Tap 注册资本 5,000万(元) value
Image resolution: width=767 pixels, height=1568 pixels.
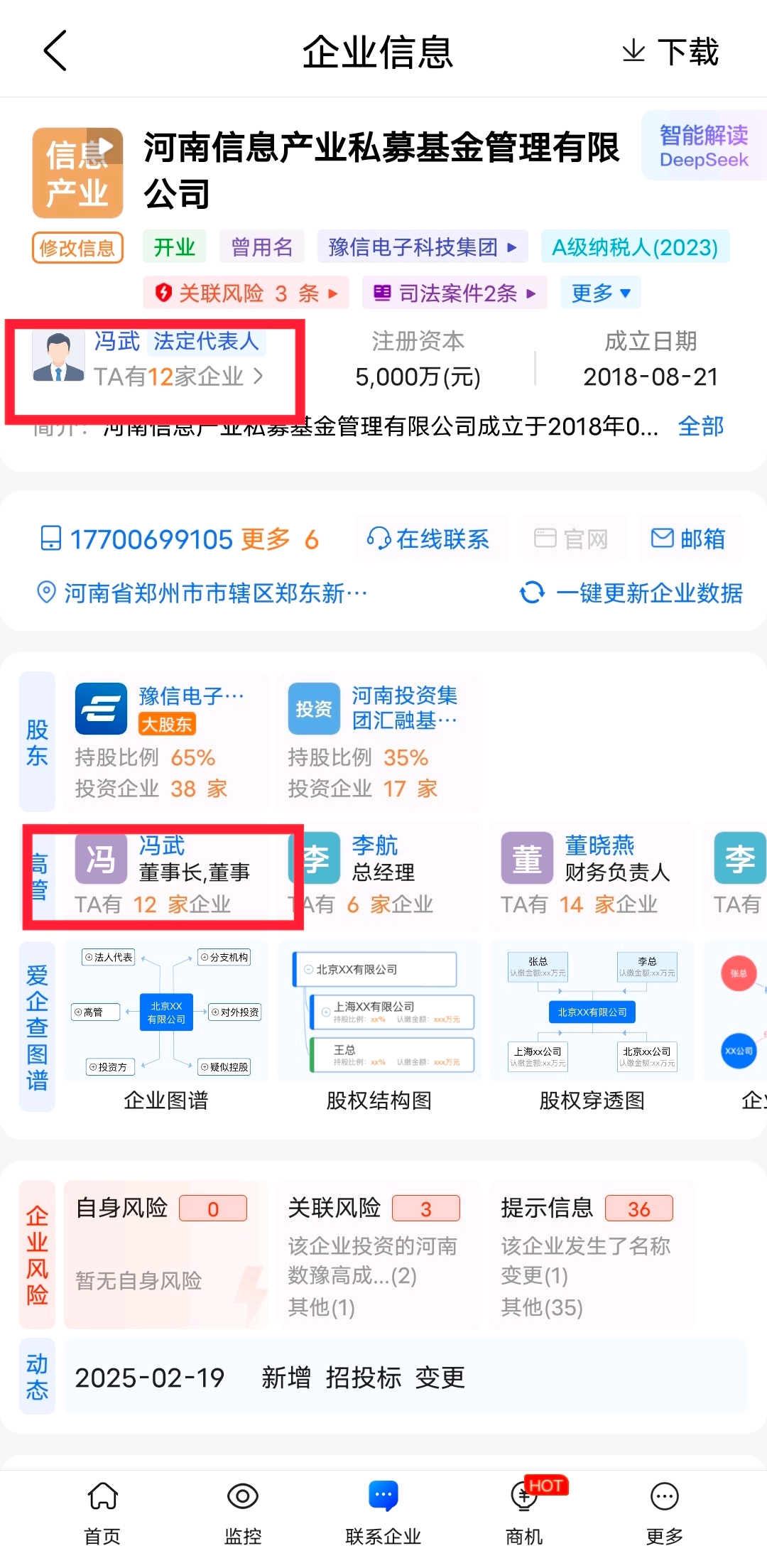pyautogui.click(x=418, y=377)
